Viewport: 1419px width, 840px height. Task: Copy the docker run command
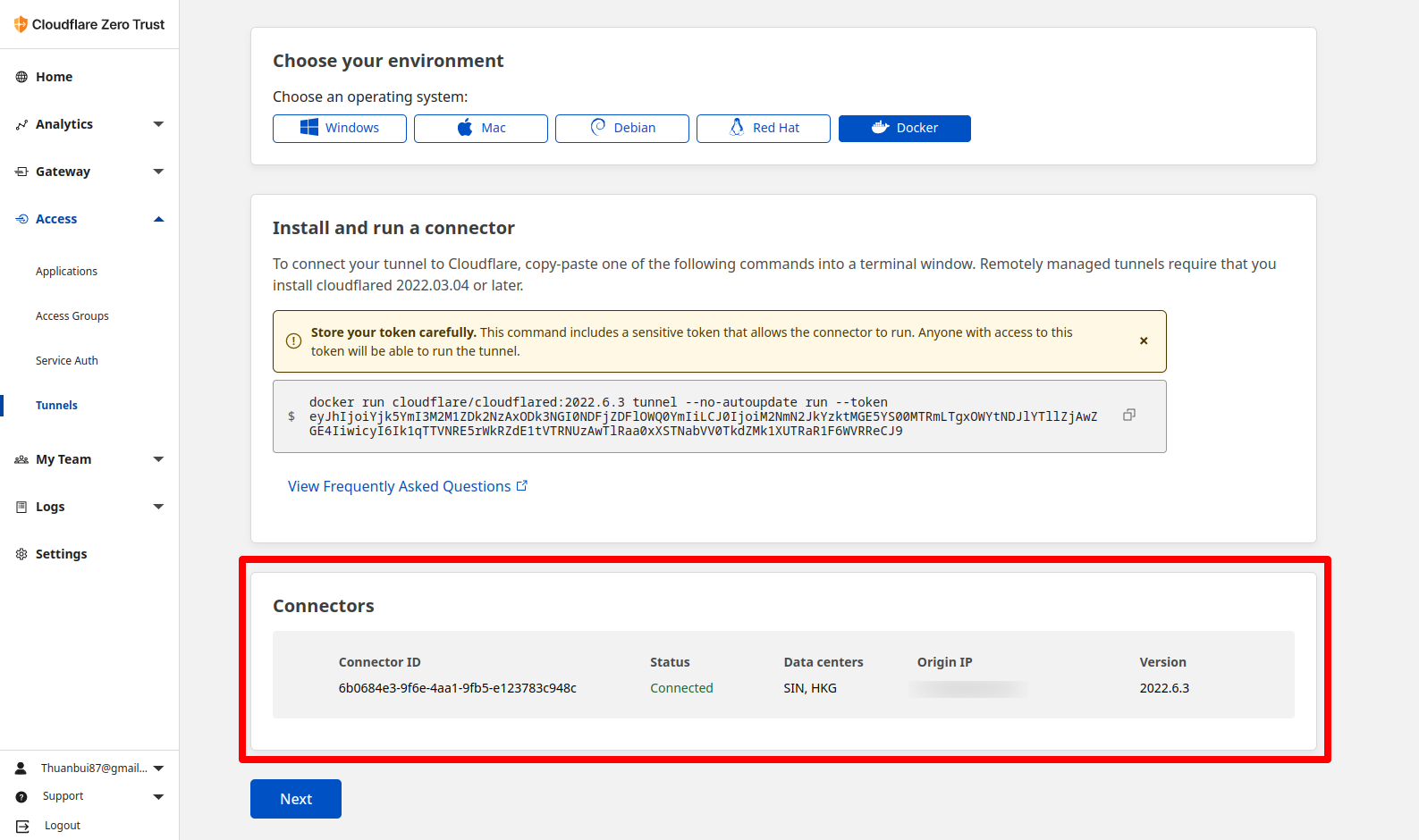point(1129,415)
